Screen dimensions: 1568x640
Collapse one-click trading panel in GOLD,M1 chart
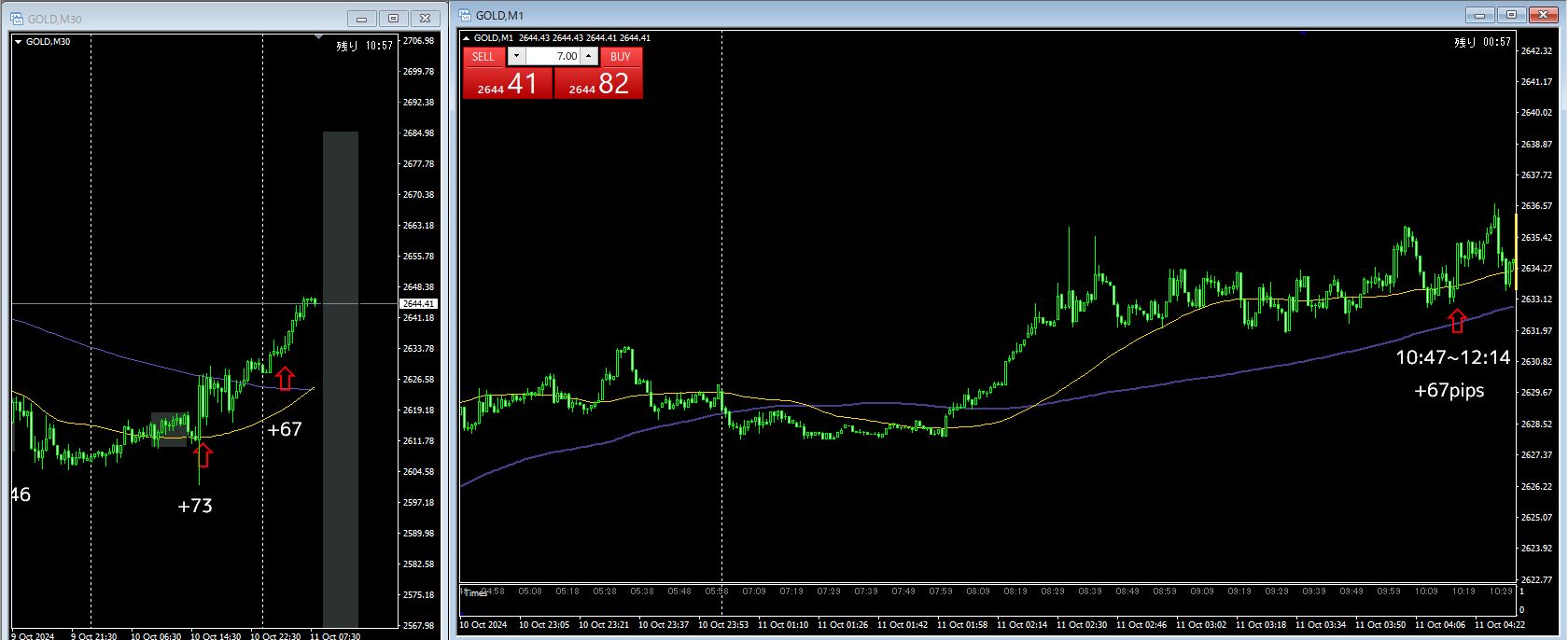[467, 38]
